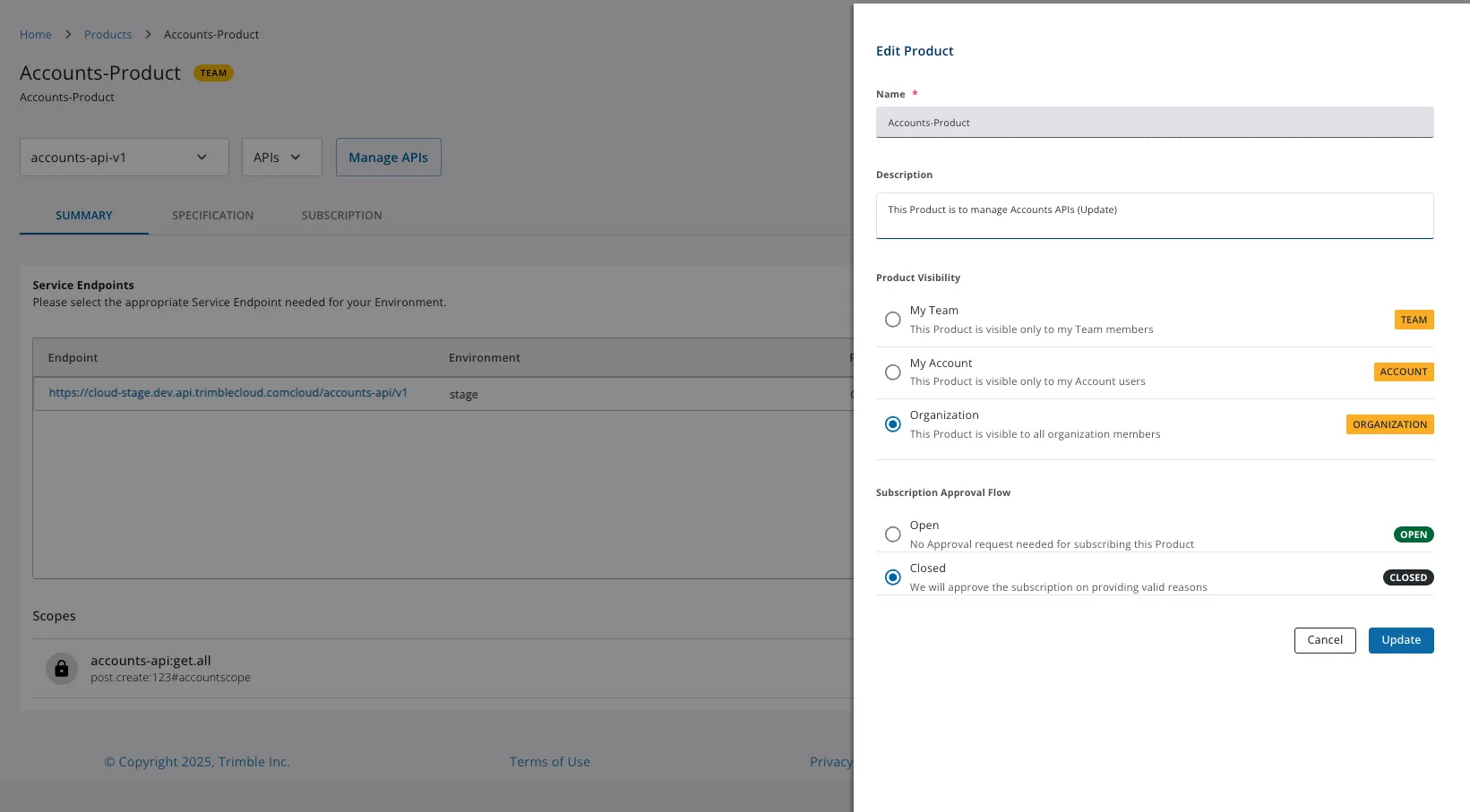Click the Manage APIs button
Image resolution: width=1470 pixels, height=812 pixels.
pyautogui.click(x=389, y=158)
